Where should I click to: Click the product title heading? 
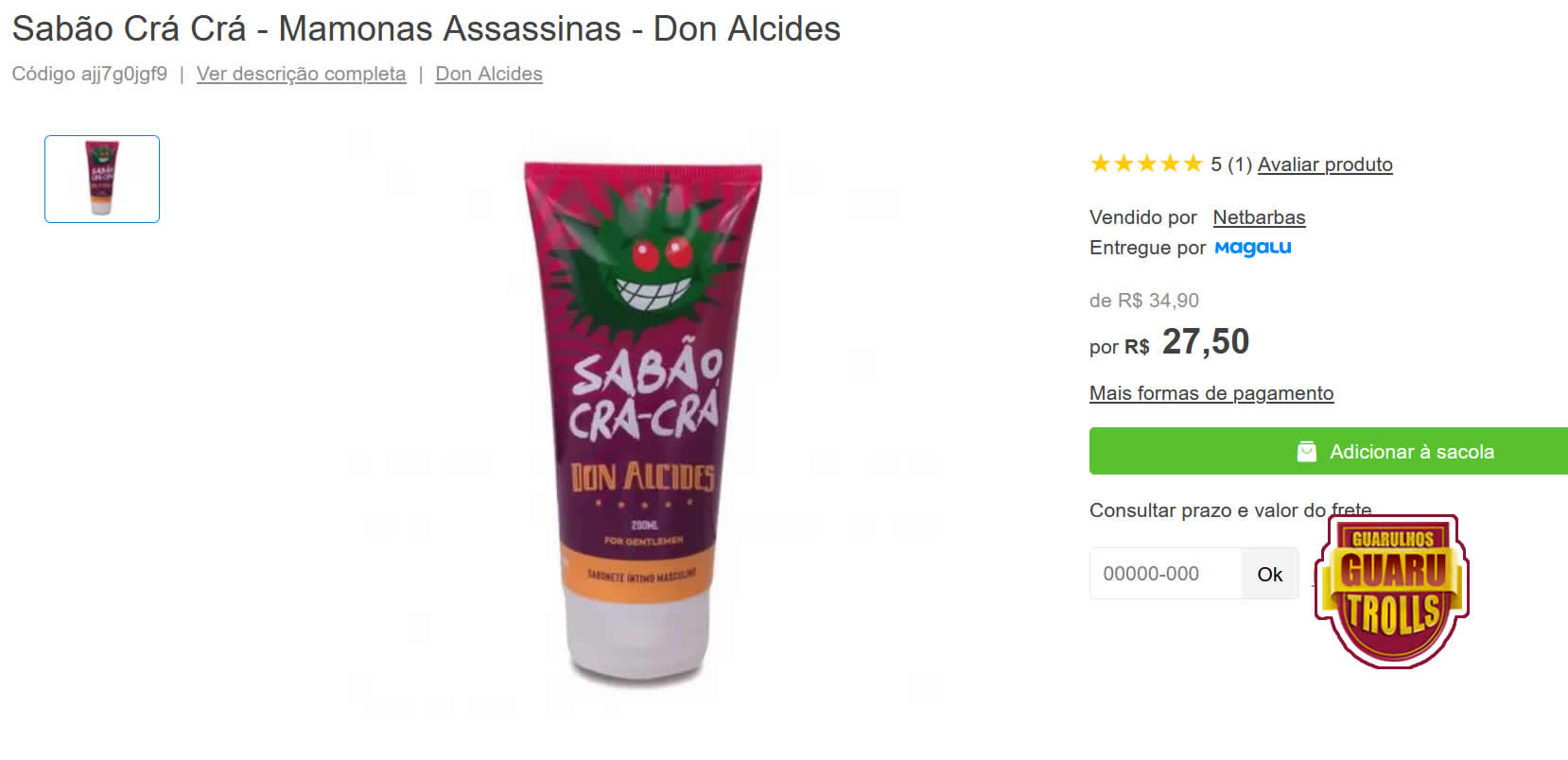[426, 29]
